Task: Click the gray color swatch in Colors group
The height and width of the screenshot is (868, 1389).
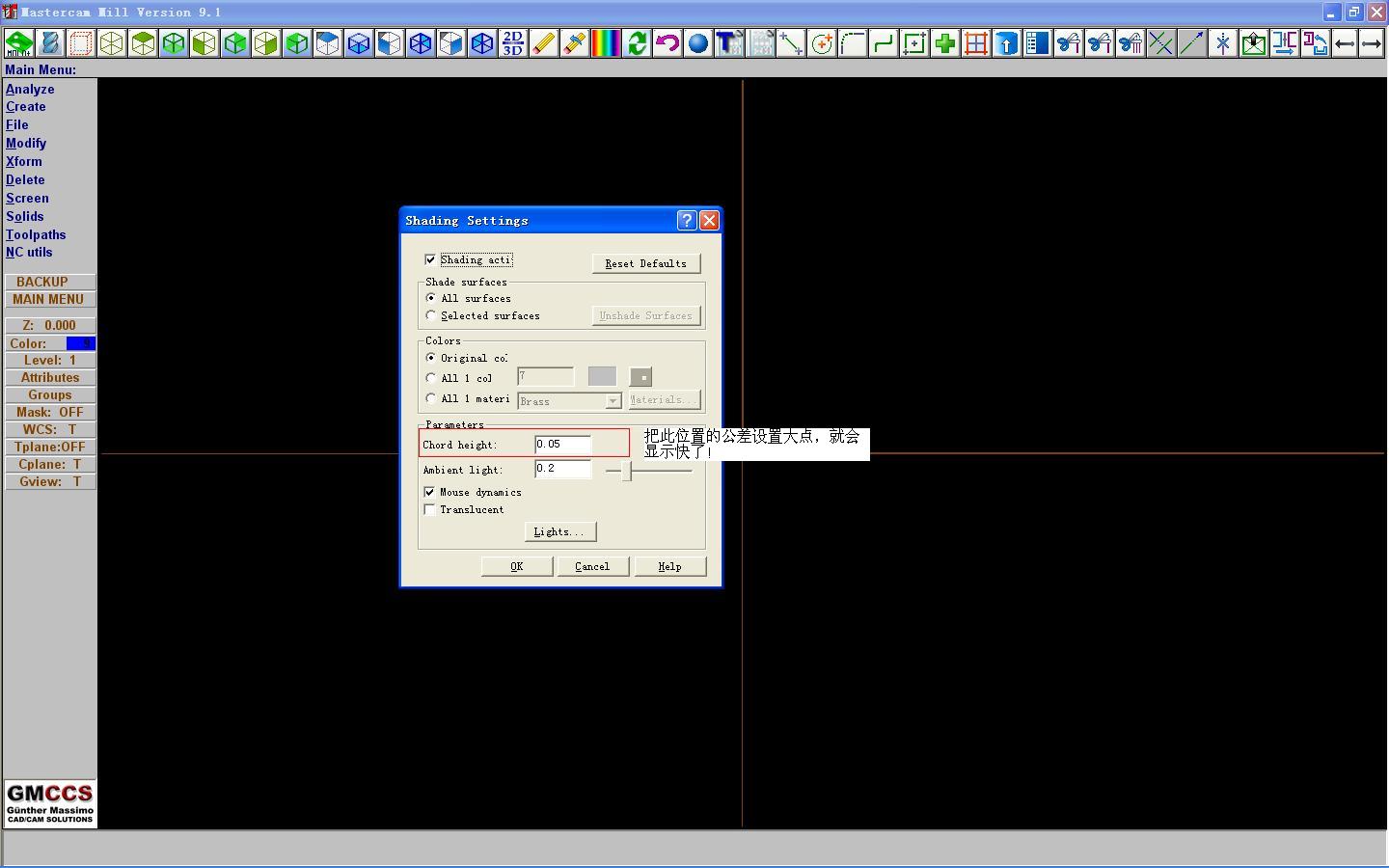Action: click(602, 376)
